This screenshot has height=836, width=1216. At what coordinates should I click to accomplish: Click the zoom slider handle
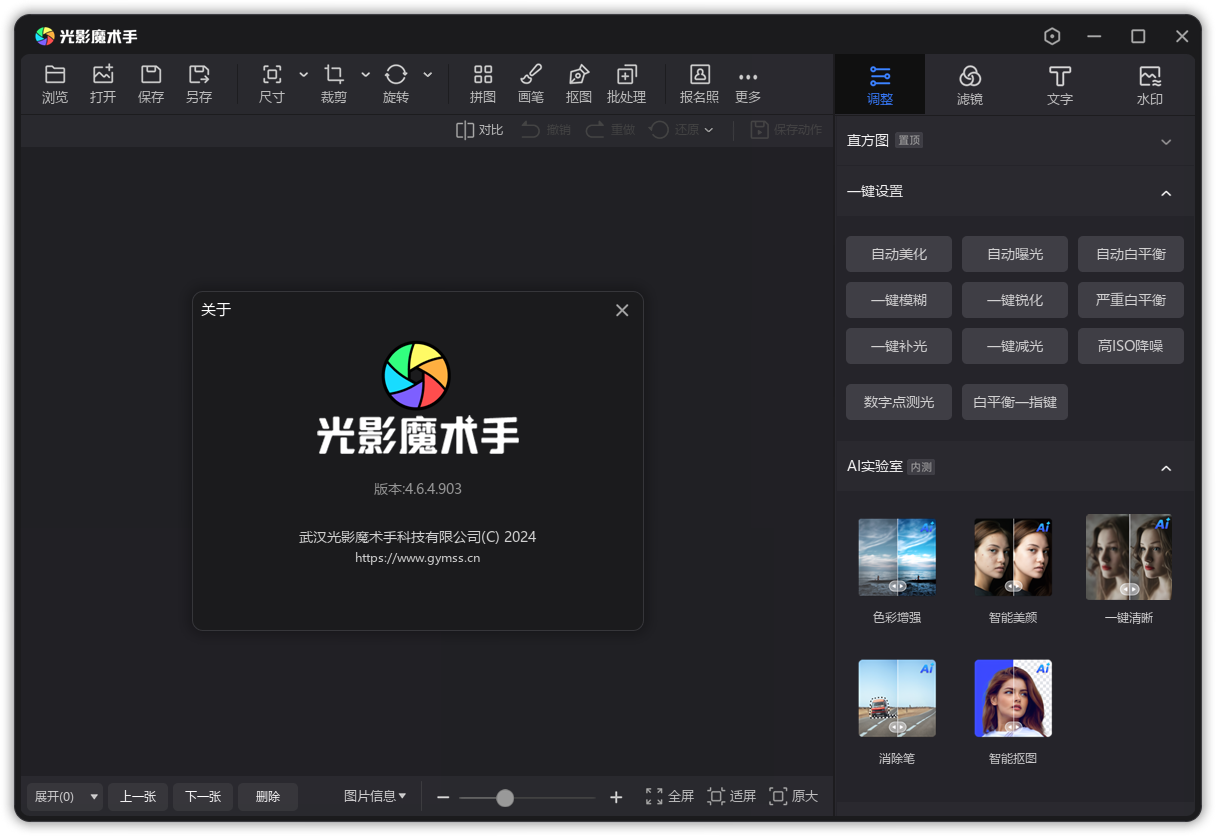pyautogui.click(x=505, y=797)
